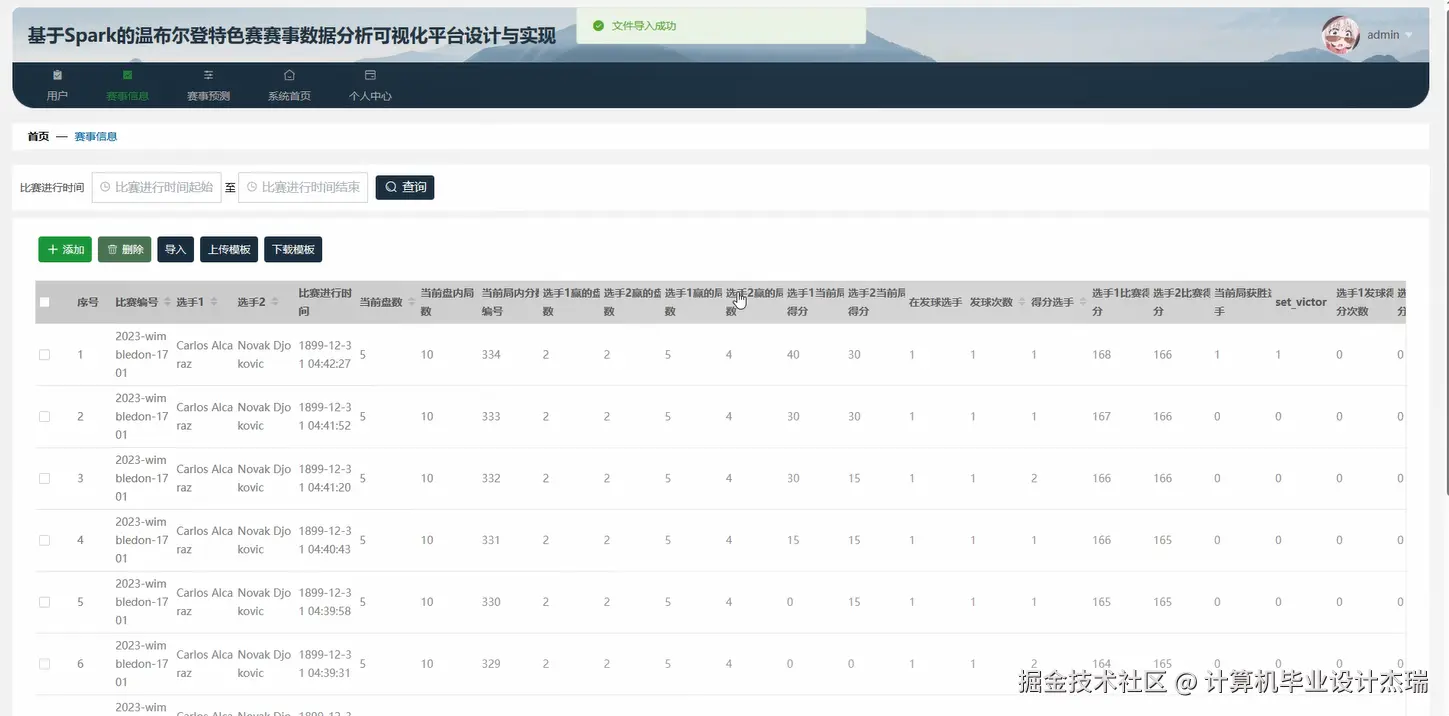Image resolution: width=1449 pixels, height=716 pixels.
Task: Click the 导入 import button
Action: pos(175,249)
